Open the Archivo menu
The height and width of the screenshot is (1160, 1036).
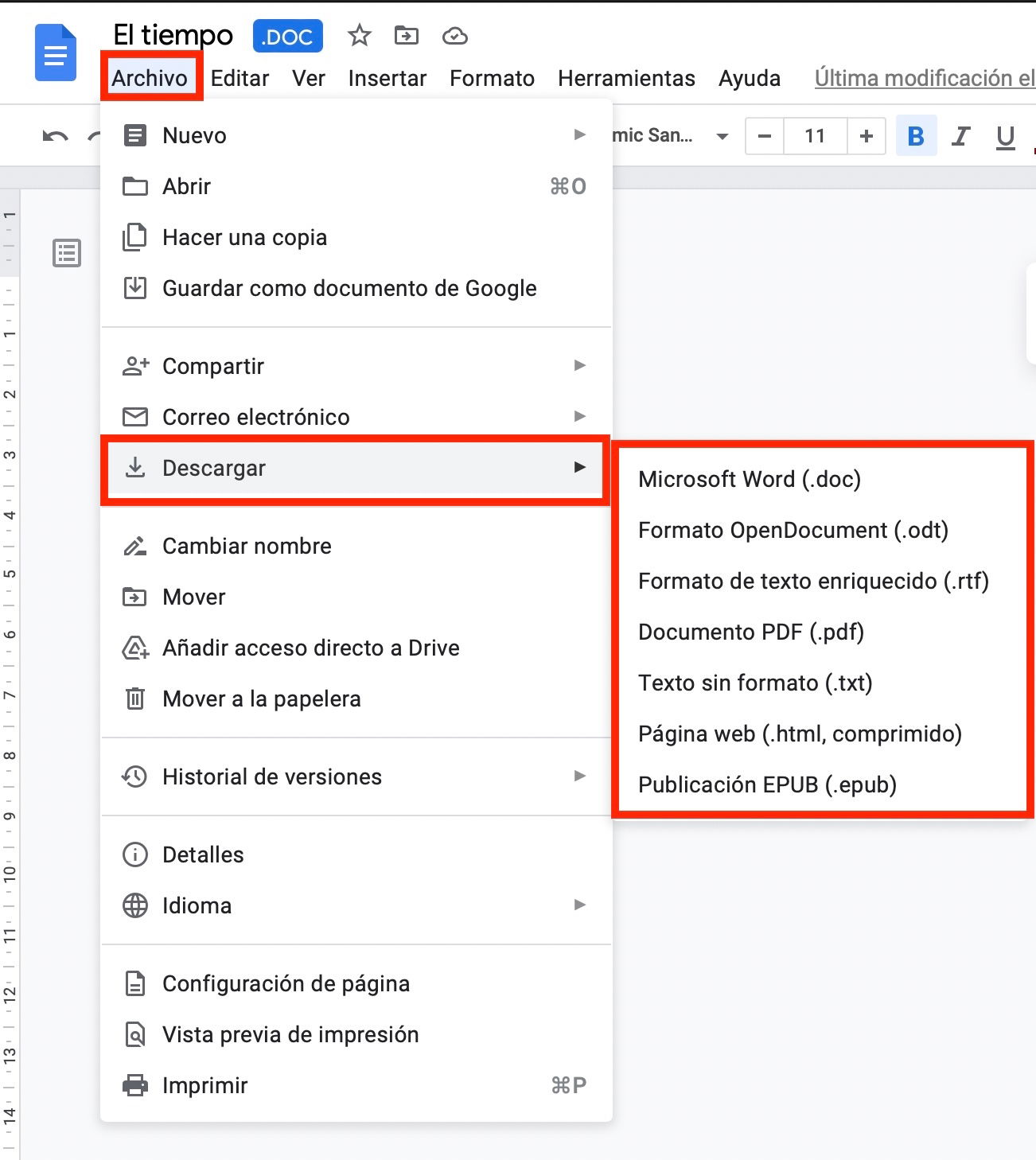click(x=150, y=78)
